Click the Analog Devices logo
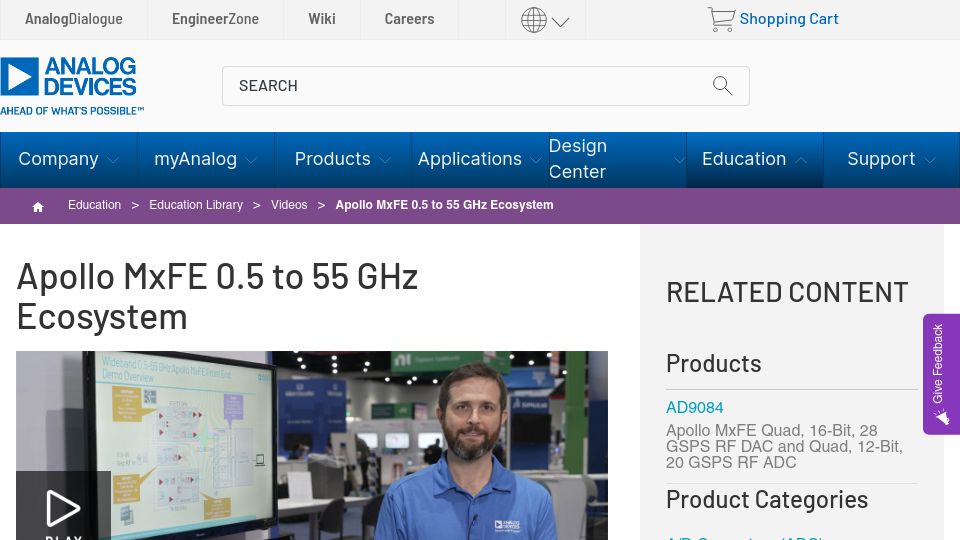The height and width of the screenshot is (540, 960). (72, 86)
